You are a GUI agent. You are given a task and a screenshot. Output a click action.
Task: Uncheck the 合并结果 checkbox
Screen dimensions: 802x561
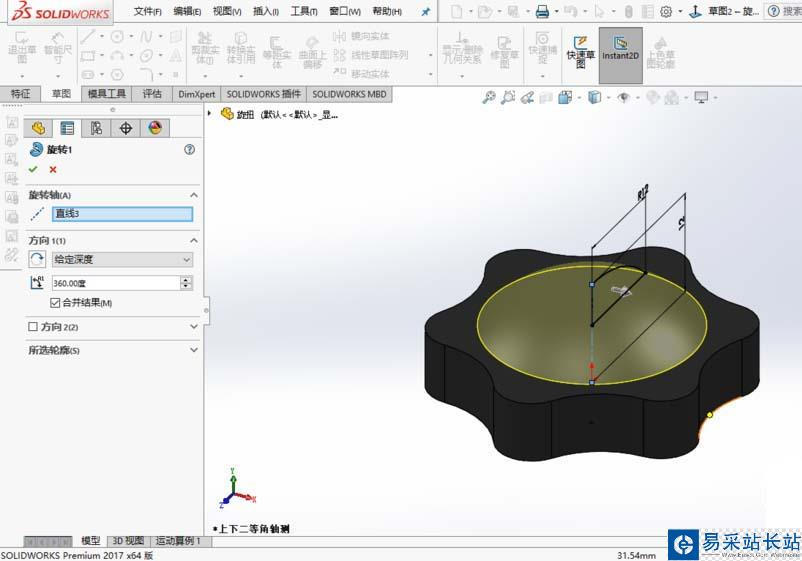point(55,303)
